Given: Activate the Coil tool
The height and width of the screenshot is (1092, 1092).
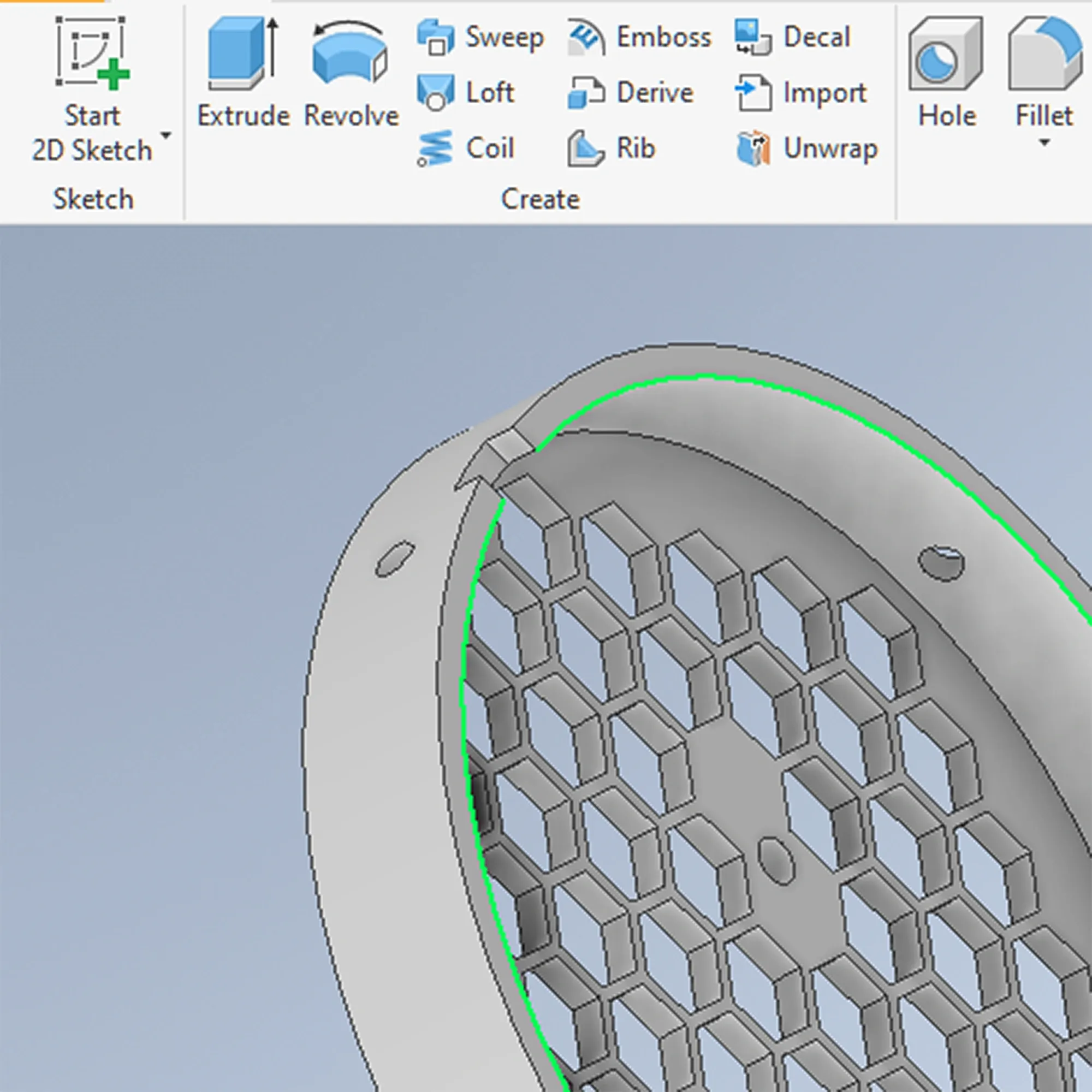Looking at the screenshot, I should coord(466,148).
